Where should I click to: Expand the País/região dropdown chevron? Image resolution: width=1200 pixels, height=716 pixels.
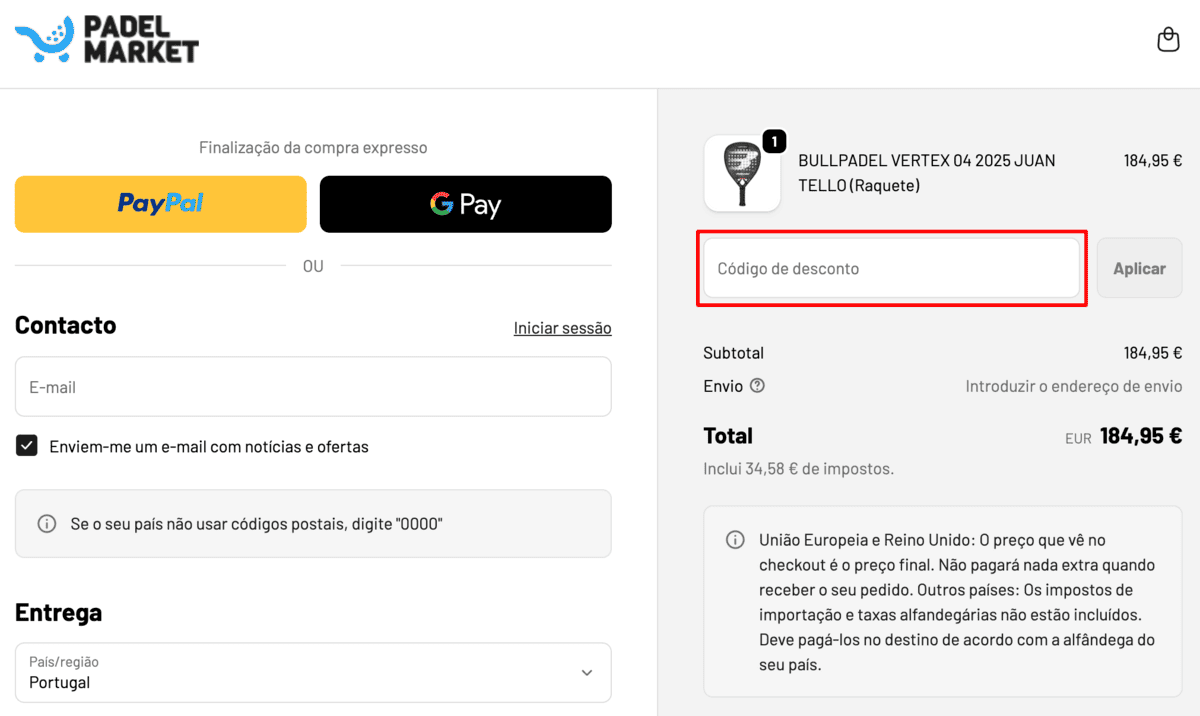pos(587,672)
